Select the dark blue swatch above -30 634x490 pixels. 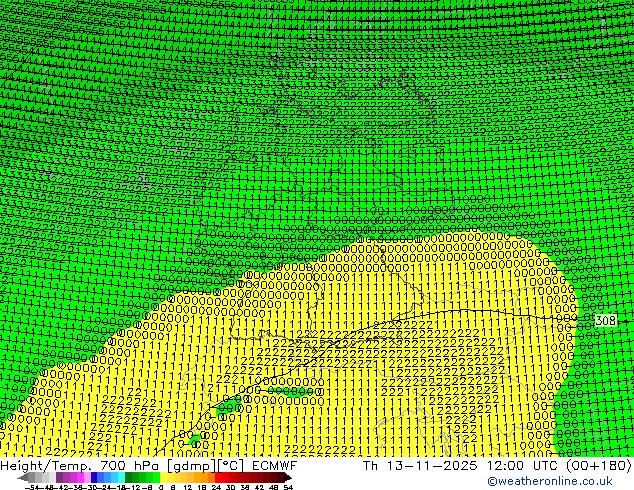94,477
